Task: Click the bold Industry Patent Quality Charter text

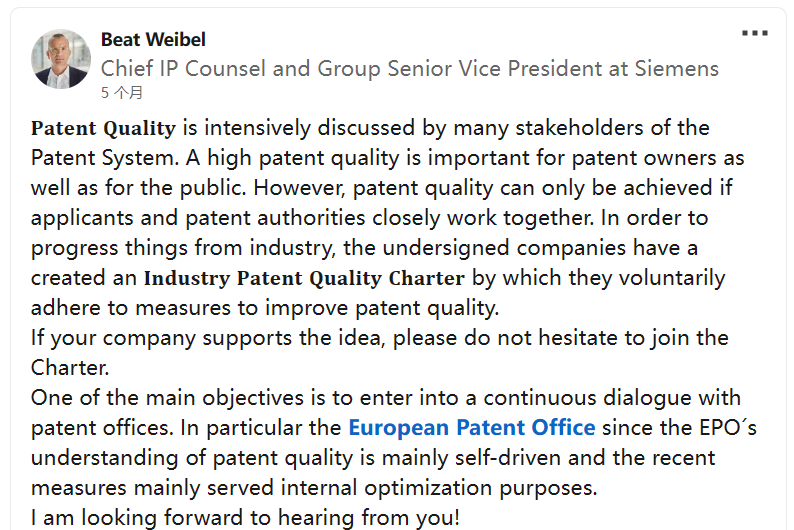Action: pyautogui.click(x=304, y=278)
